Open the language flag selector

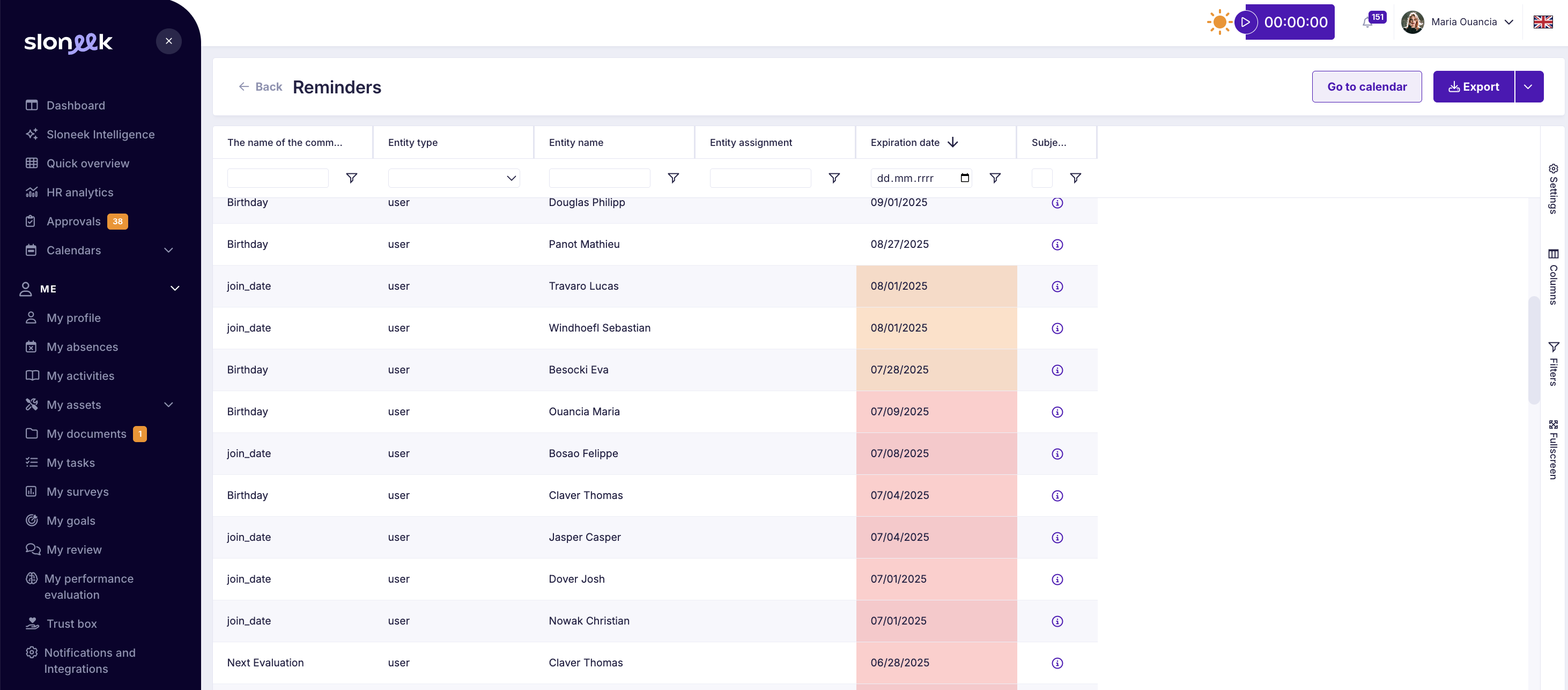coord(1542,23)
